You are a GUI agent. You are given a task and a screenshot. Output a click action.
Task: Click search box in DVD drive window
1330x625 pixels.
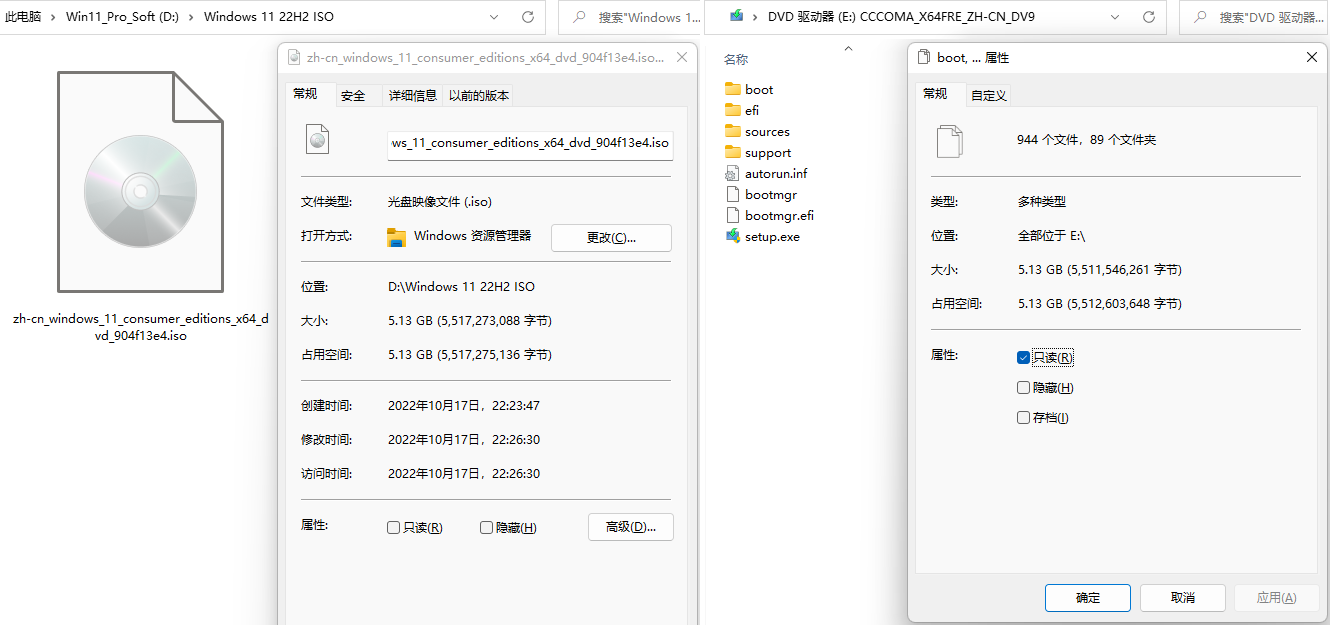pos(1255,17)
